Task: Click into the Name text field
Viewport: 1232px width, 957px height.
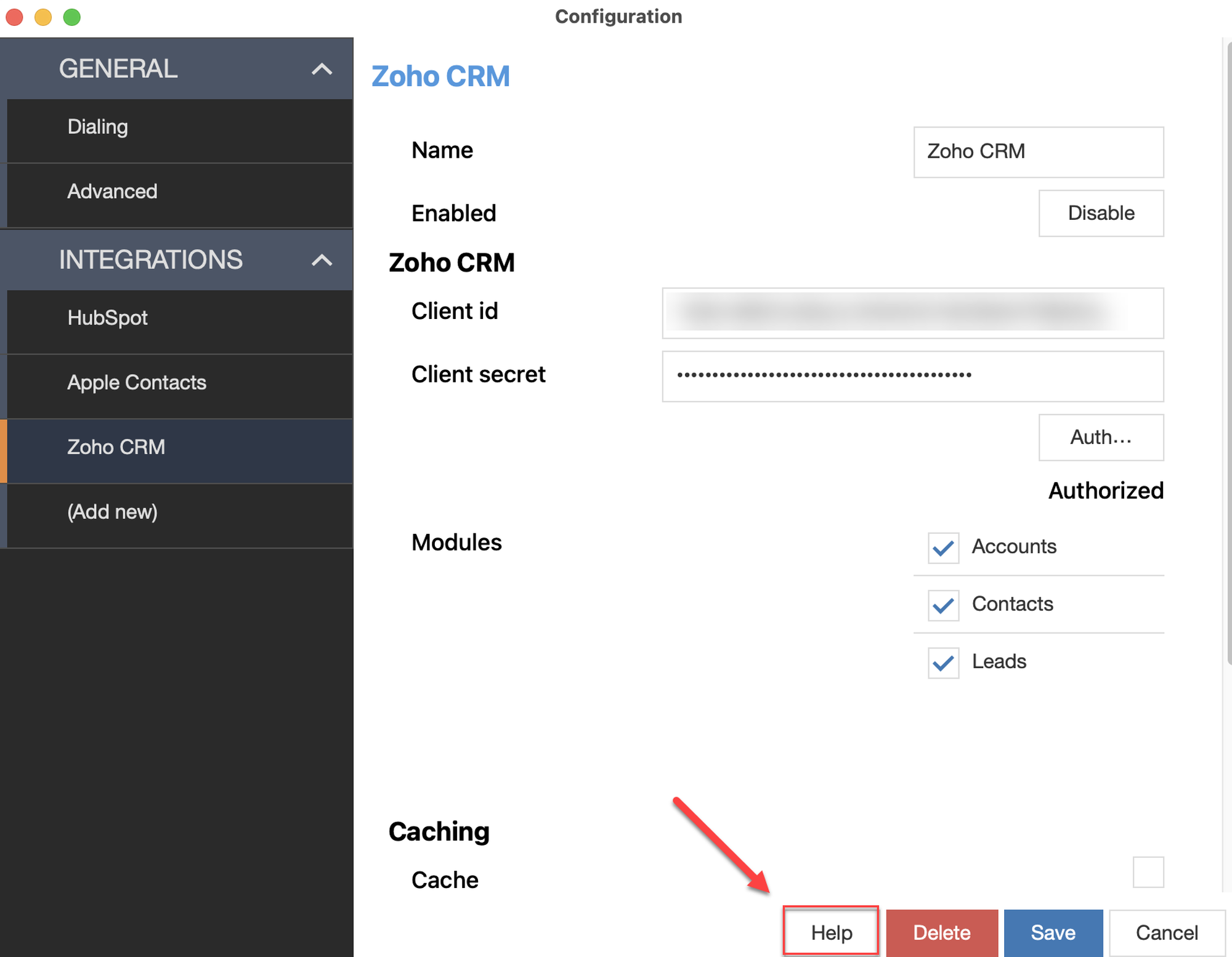Action: point(1038,152)
